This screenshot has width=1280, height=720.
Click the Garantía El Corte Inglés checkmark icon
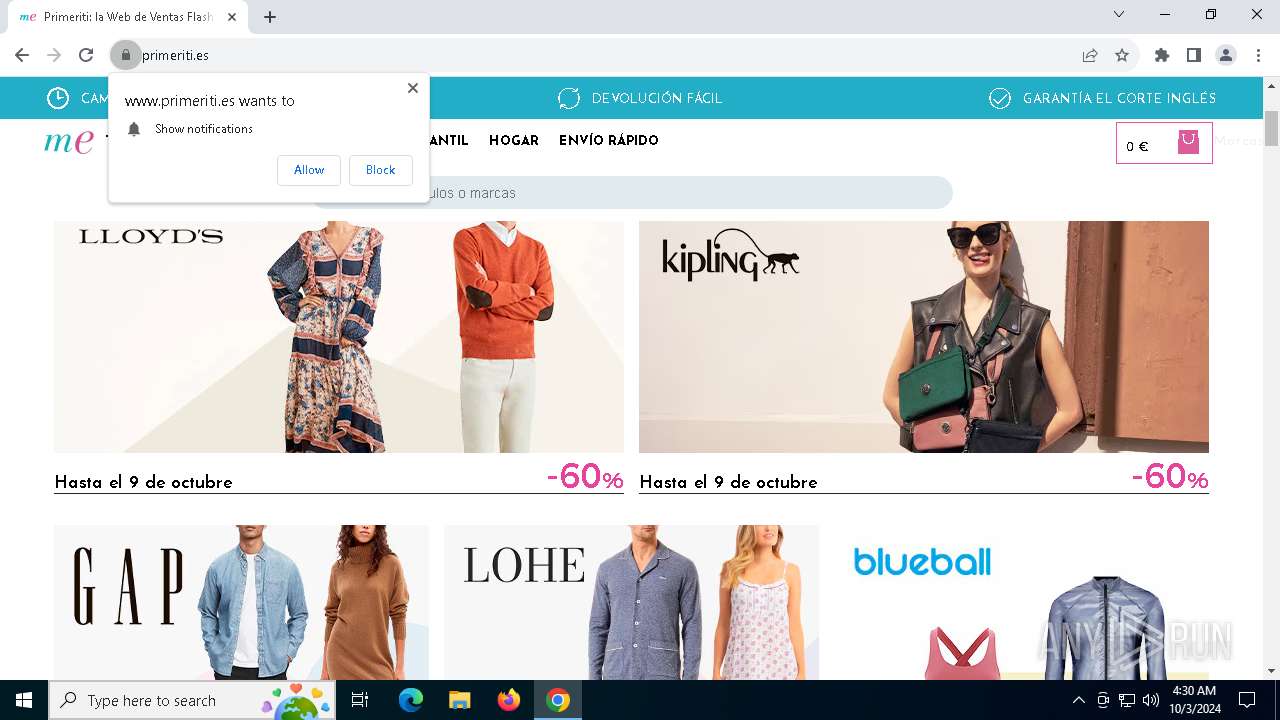(x=999, y=98)
